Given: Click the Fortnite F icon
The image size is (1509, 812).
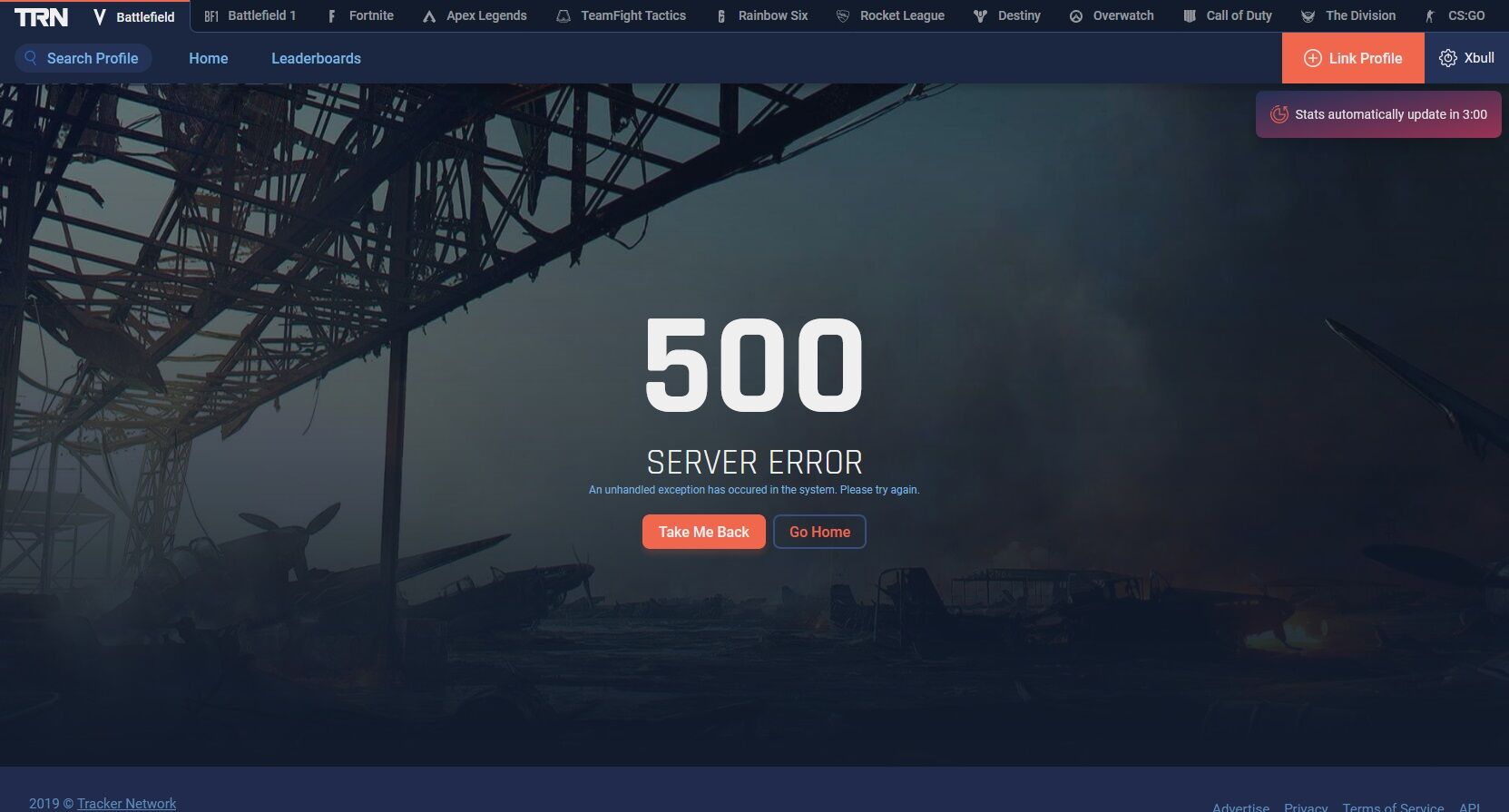Looking at the screenshot, I should [x=331, y=16].
